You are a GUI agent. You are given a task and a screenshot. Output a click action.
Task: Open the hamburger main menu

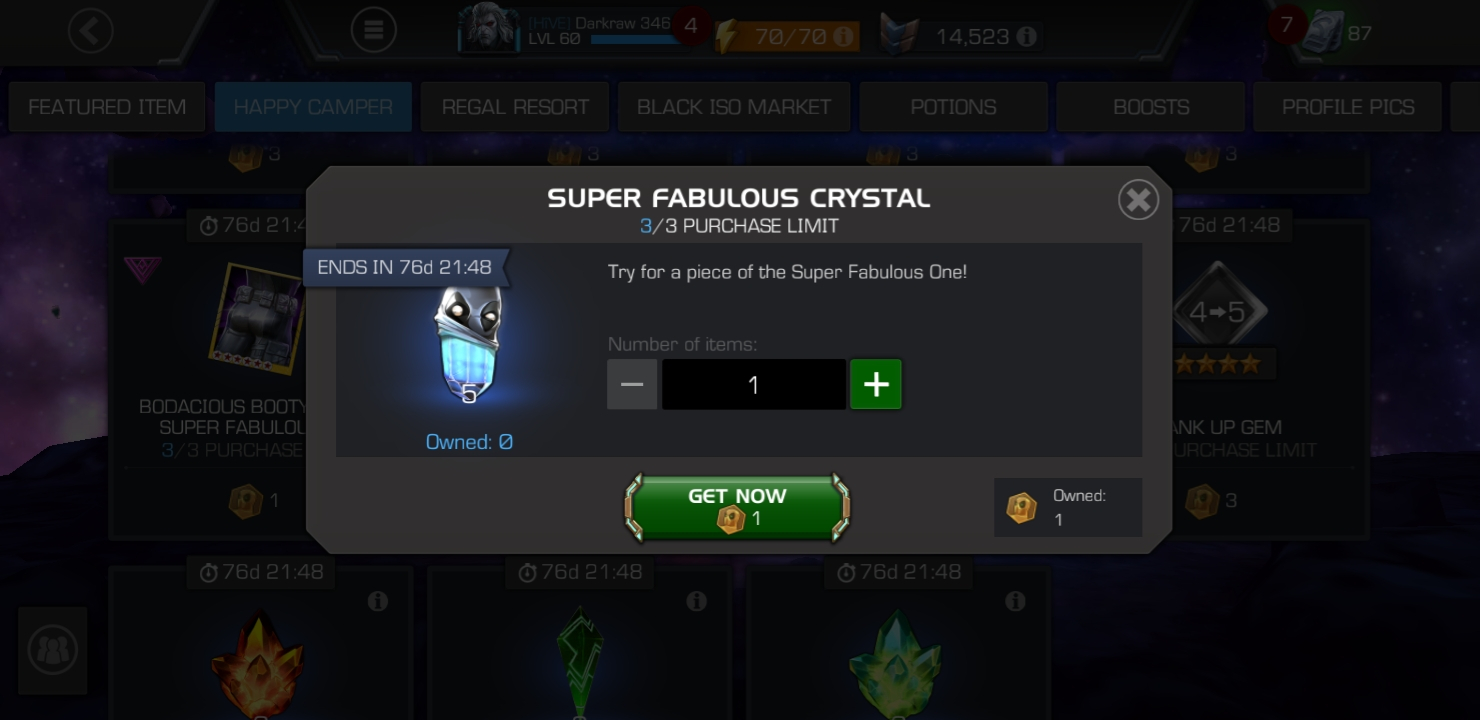[373, 32]
